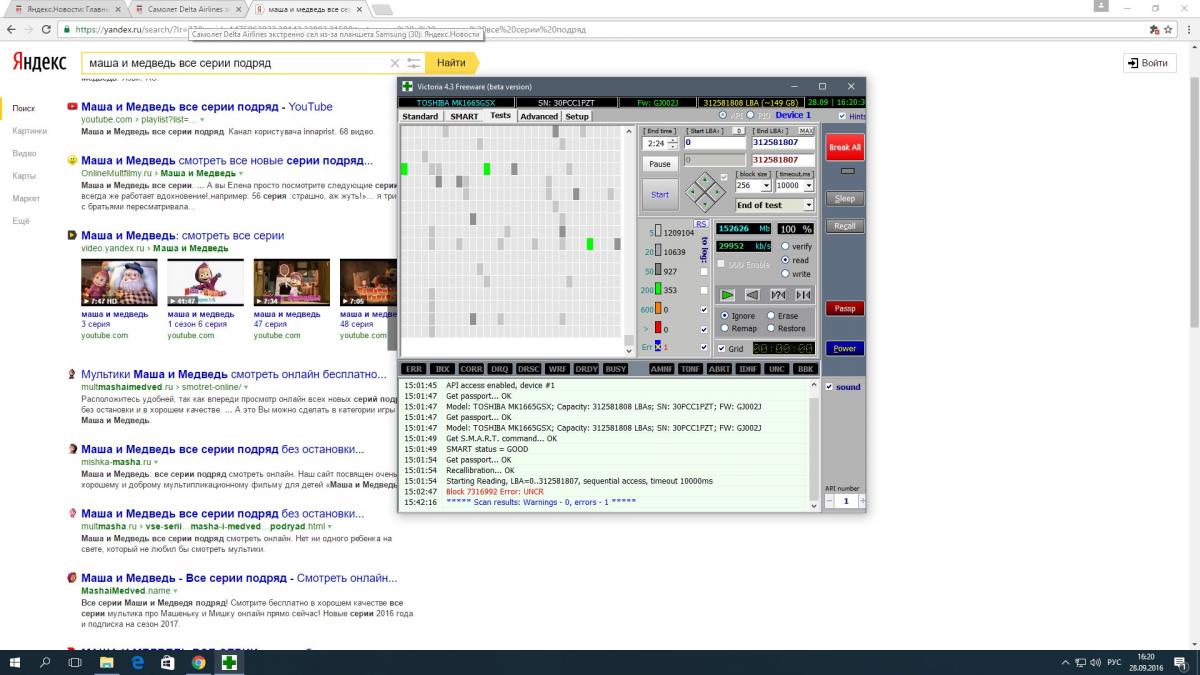Select the Restore radio option
1200x675 pixels.
[x=770, y=328]
